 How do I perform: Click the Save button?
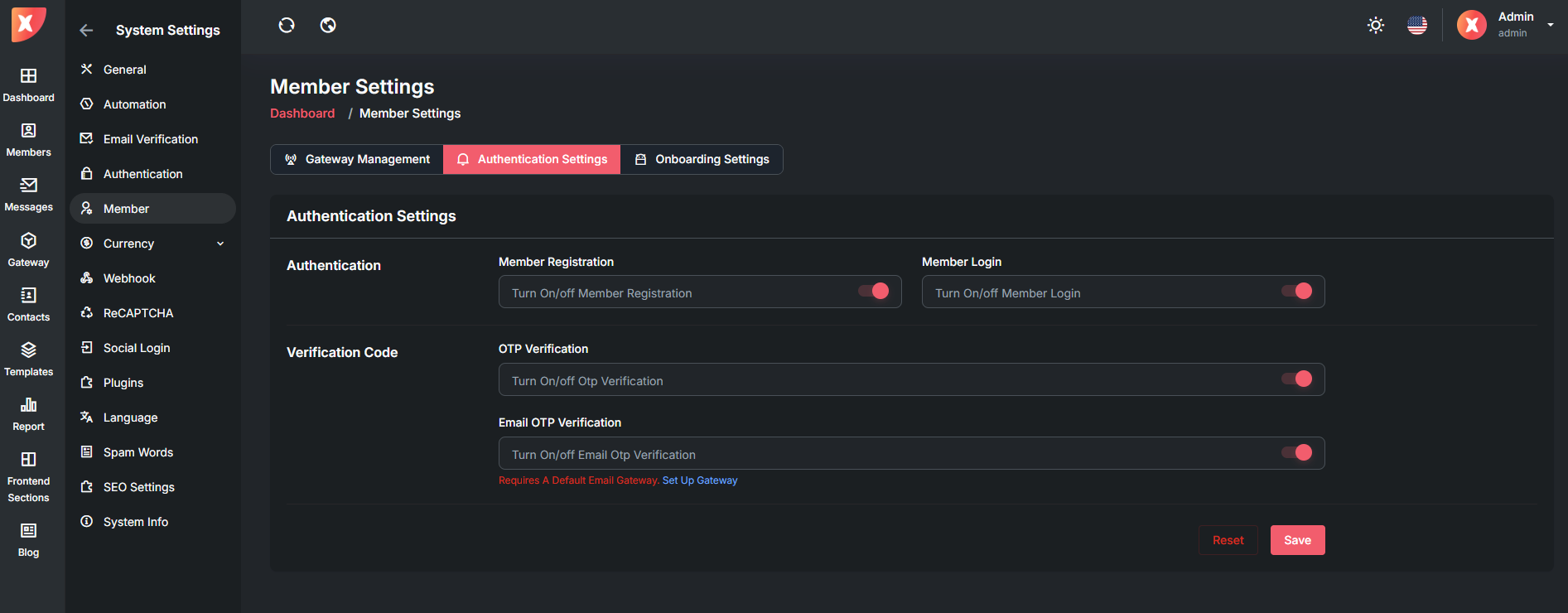tap(1297, 540)
